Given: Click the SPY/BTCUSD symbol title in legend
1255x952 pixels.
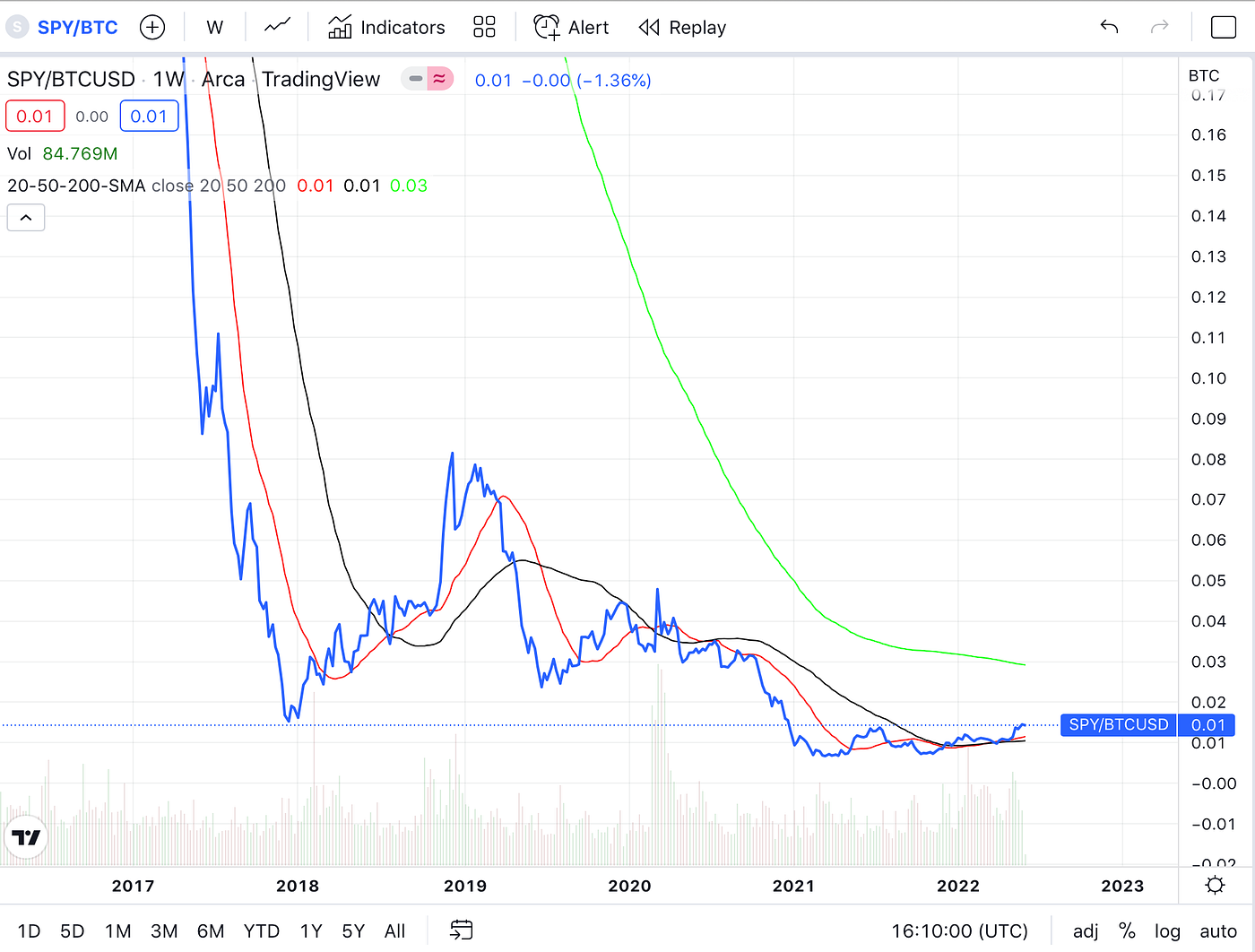Looking at the screenshot, I should pos(71,79).
